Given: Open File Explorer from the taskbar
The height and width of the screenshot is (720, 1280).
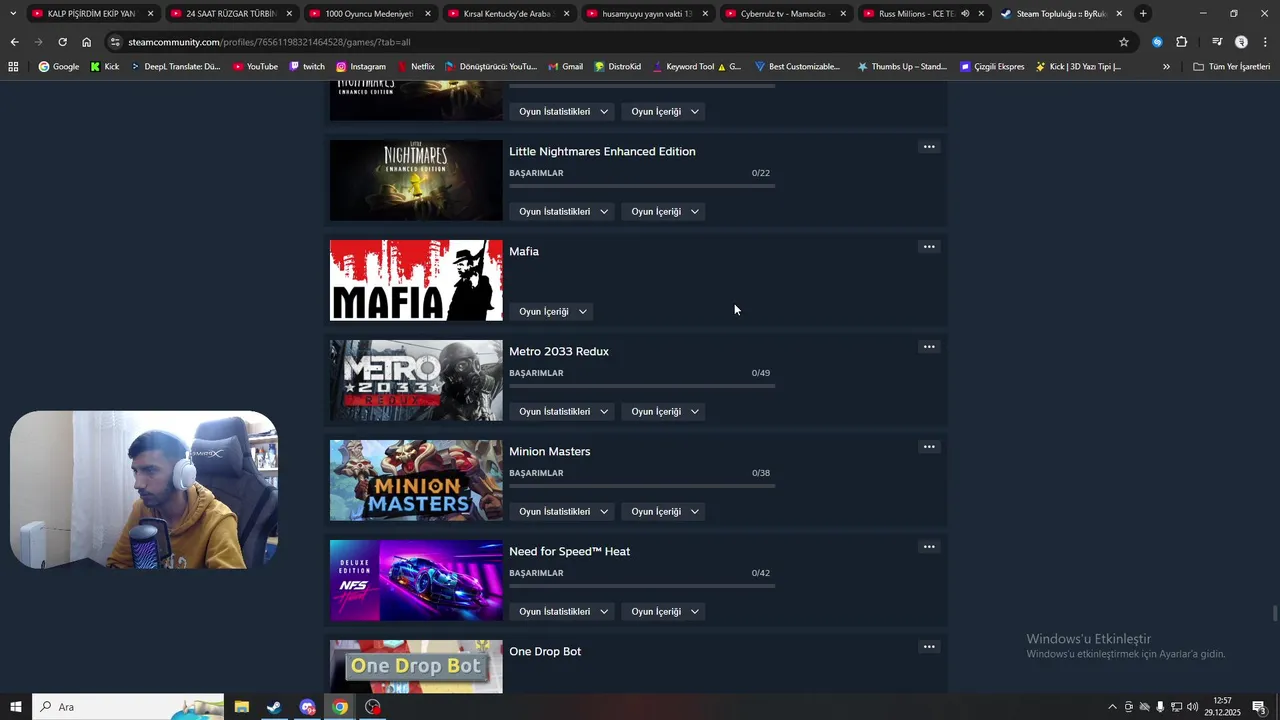Looking at the screenshot, I should click(x=241, y=707).
